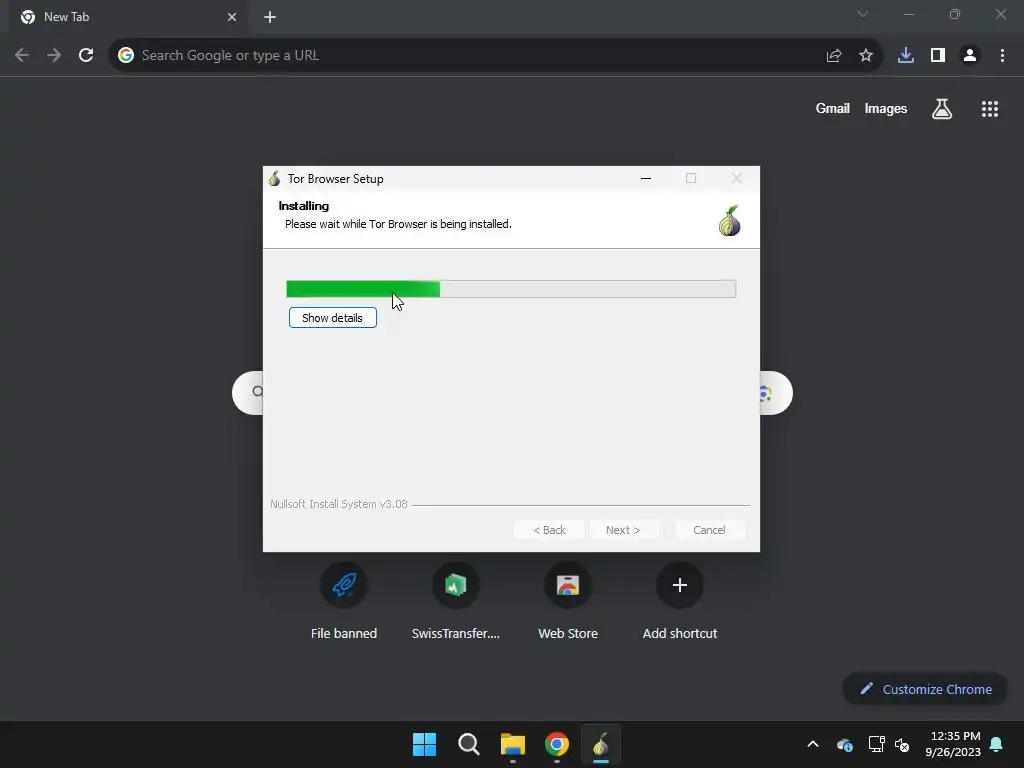
Task: Select Tor installer taskbar icon
Action: click(601, 744)
